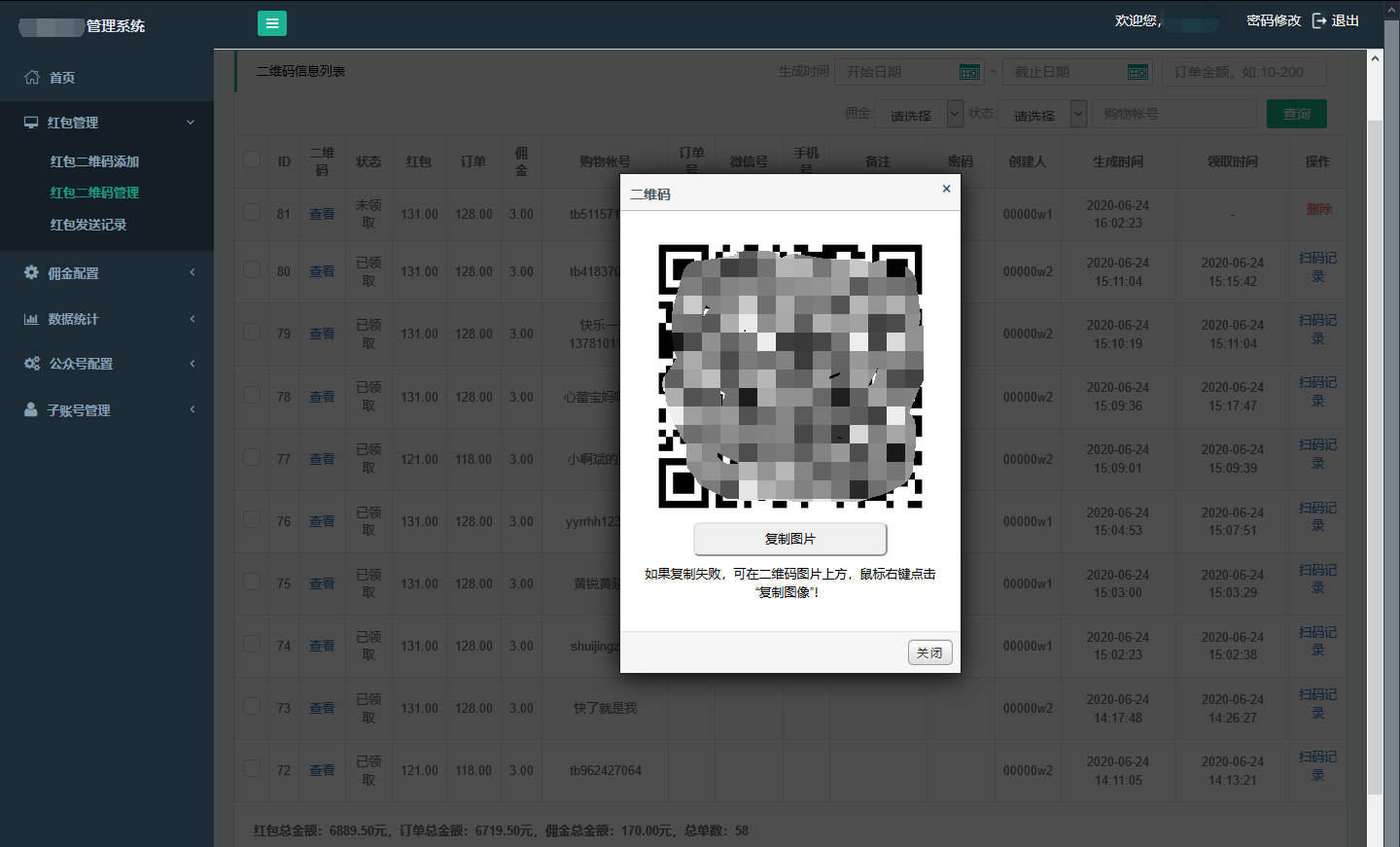Click the 生成时间 column header
This screenshot has height=847, width=1400.
(x=1118, y=161)
